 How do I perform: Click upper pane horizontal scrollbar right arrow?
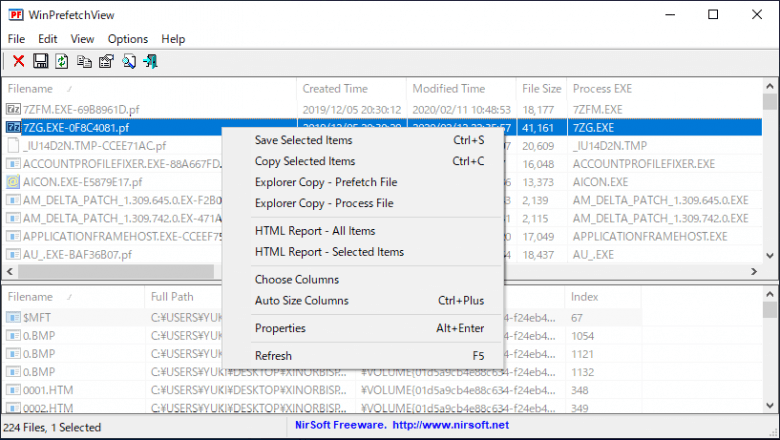pyautogui.click(x=754, y=271)
